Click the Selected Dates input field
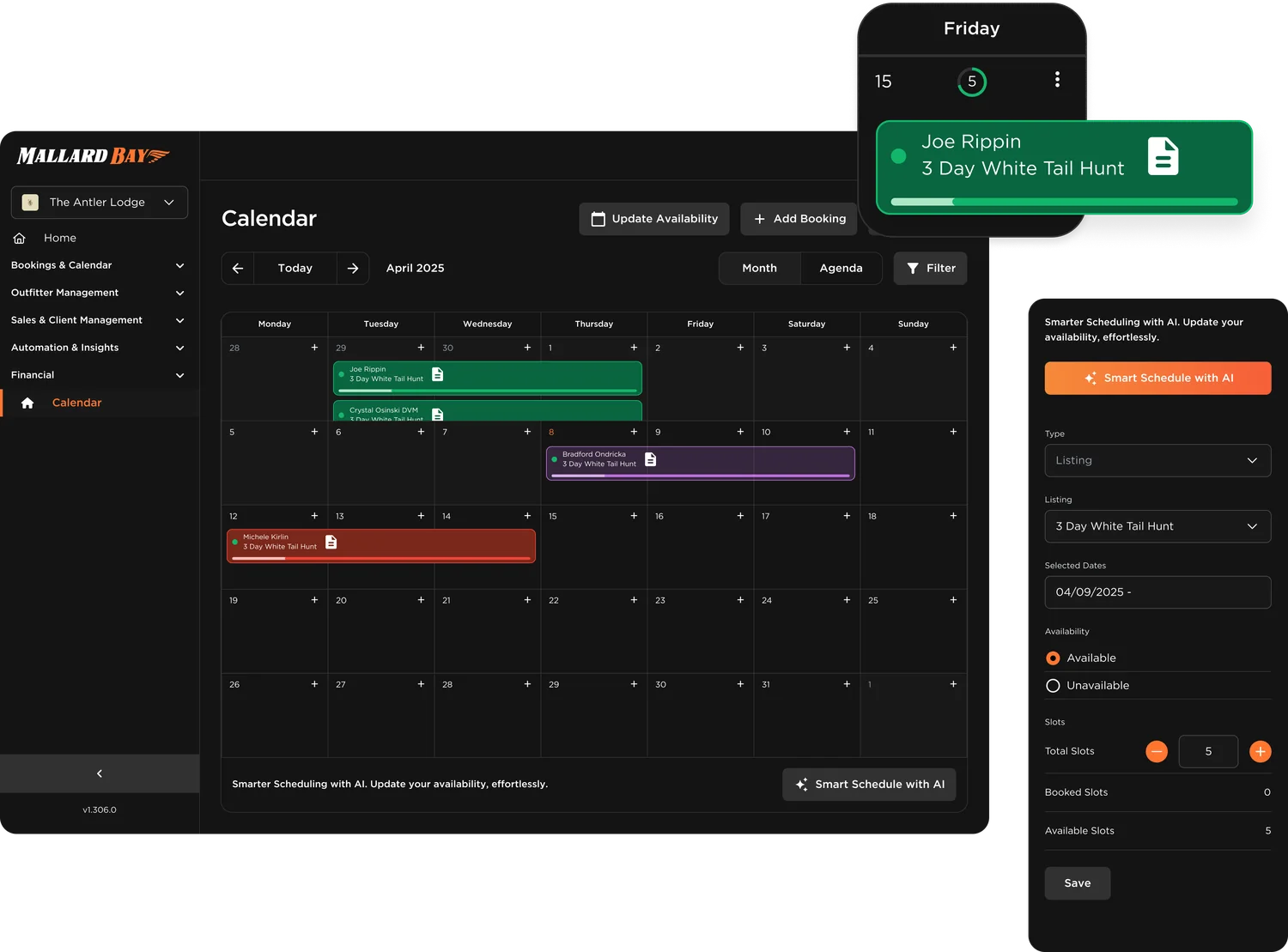Screen dimensions: 1288x952 [1157, 592]
